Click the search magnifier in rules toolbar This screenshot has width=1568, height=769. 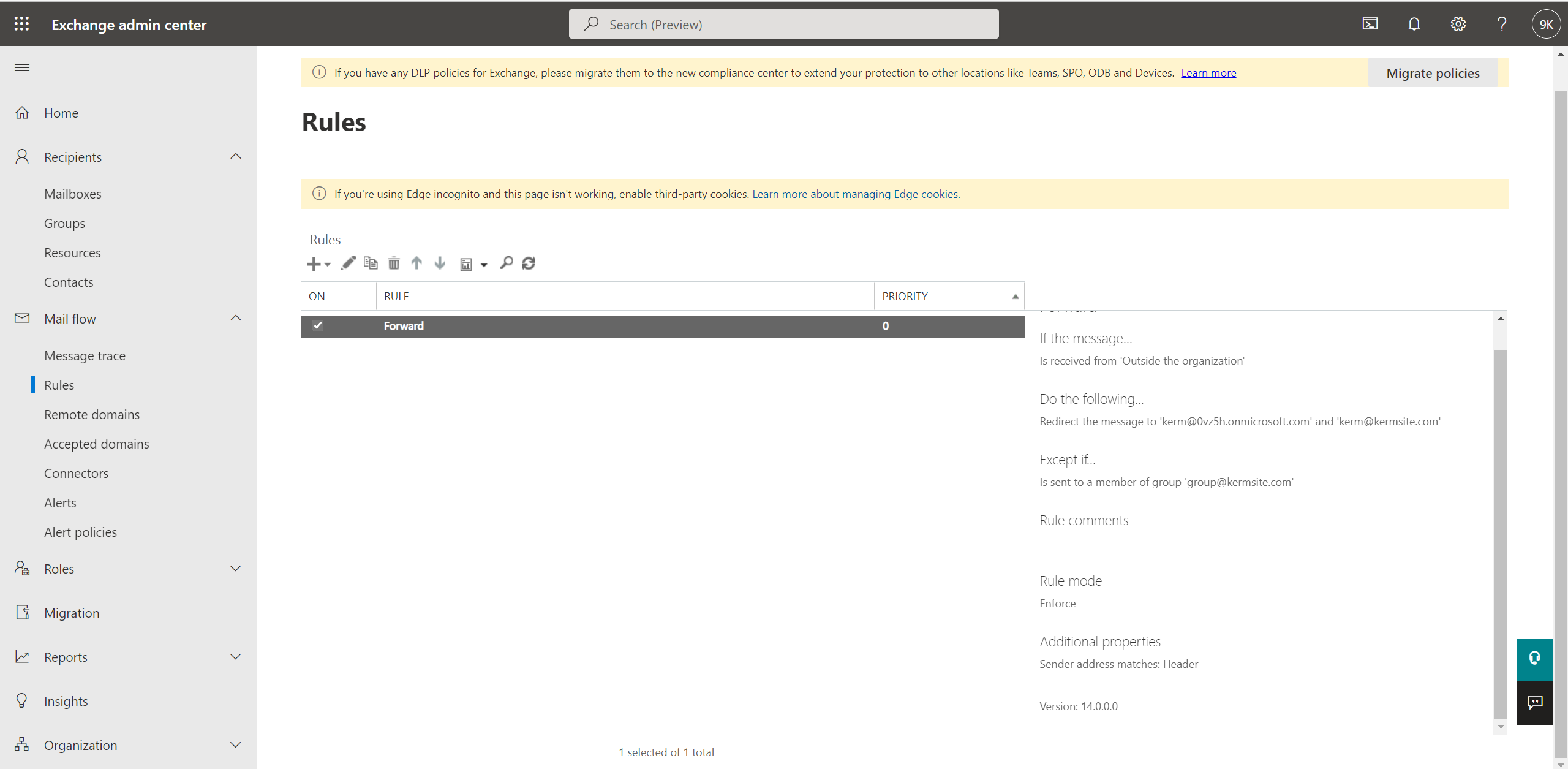click(506, 263)
